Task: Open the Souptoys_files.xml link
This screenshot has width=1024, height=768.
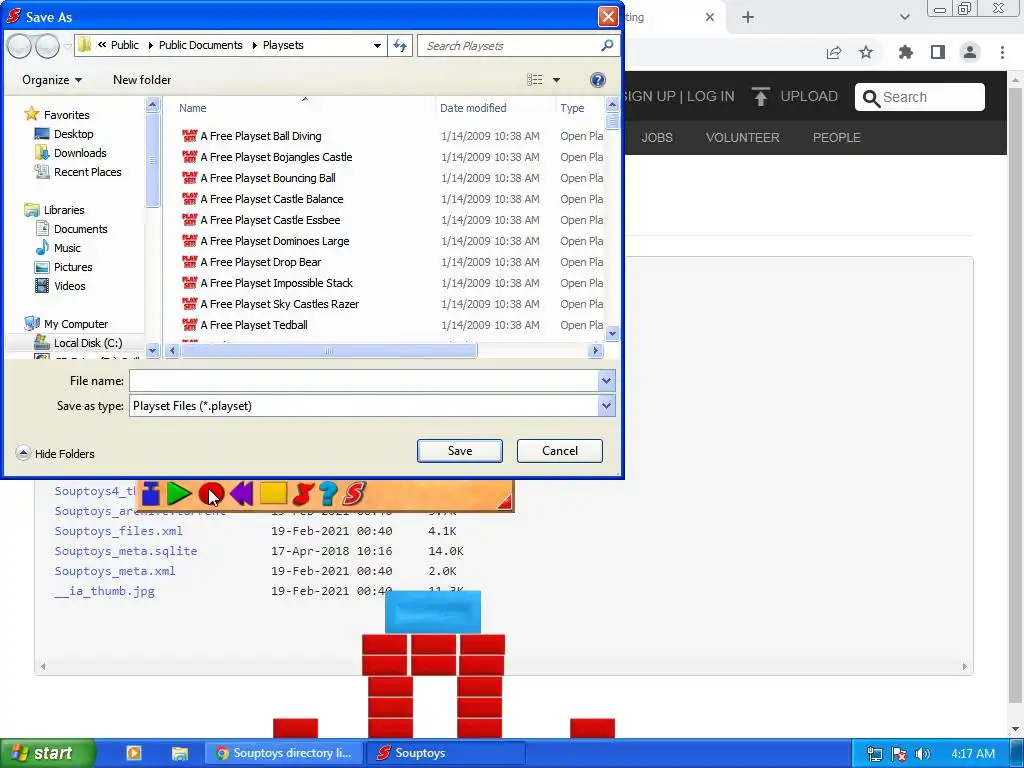Action: coord(118,531)
